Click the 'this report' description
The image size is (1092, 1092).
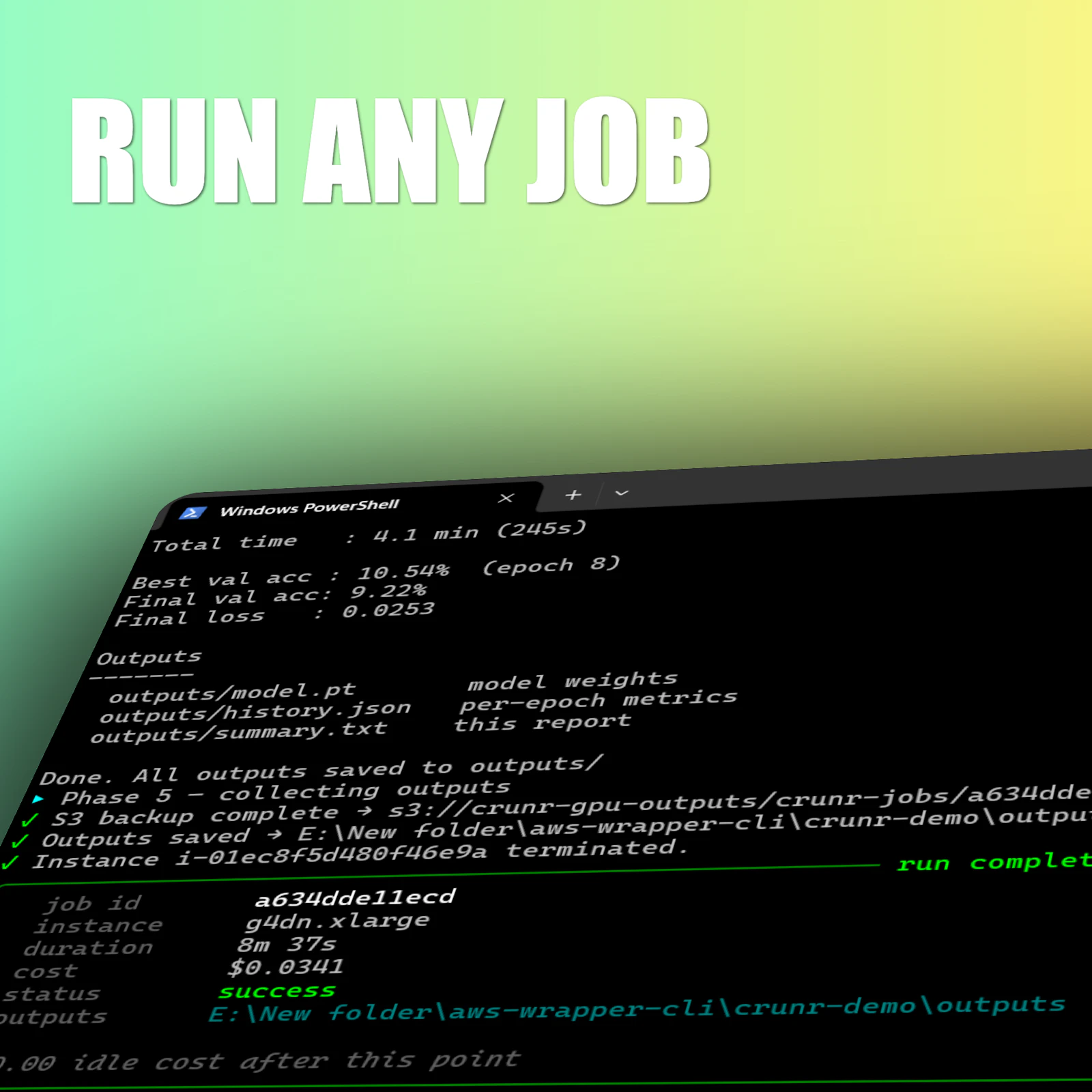pos(543,723)
